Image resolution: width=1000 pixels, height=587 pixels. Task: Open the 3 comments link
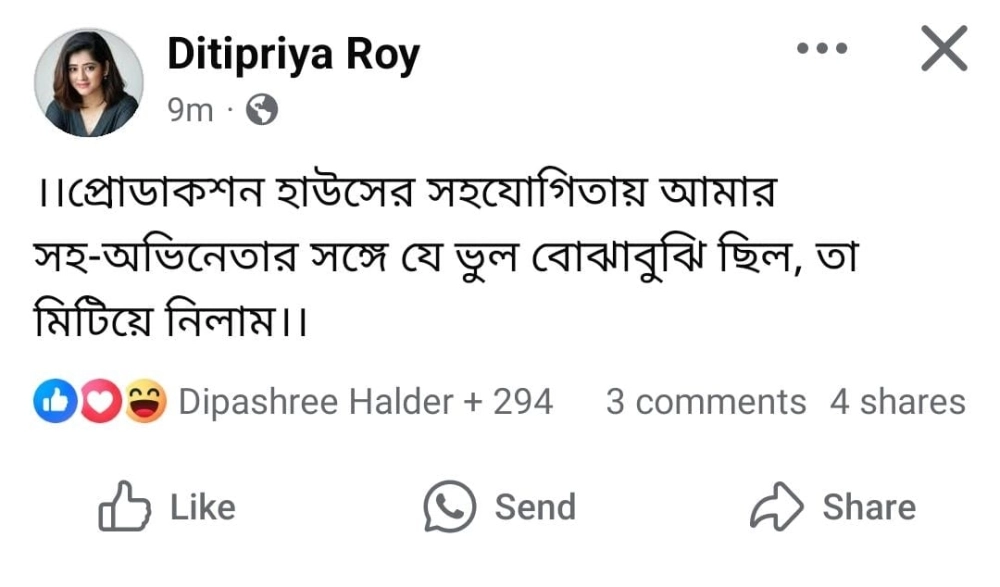pyautogui.click(x=705, y=402)
